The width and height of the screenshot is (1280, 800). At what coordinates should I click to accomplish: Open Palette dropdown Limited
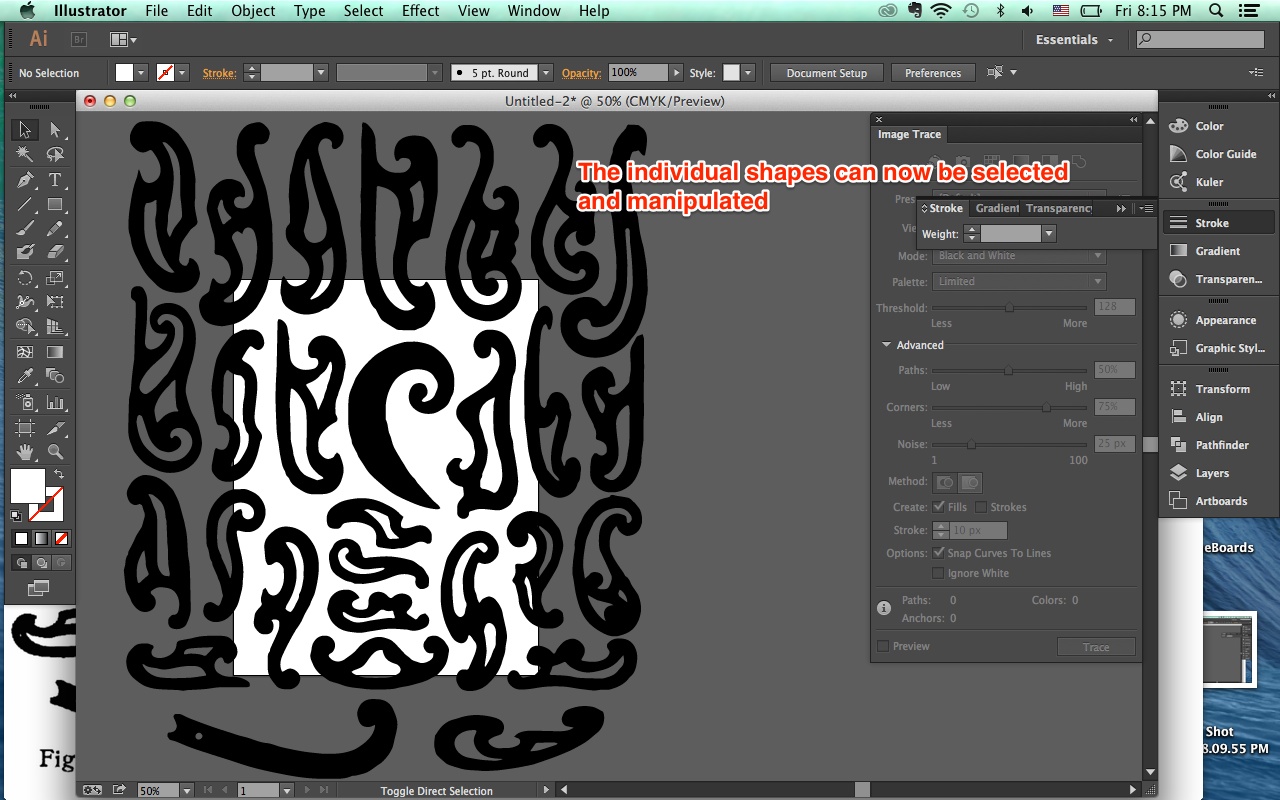coord(1018,282)
